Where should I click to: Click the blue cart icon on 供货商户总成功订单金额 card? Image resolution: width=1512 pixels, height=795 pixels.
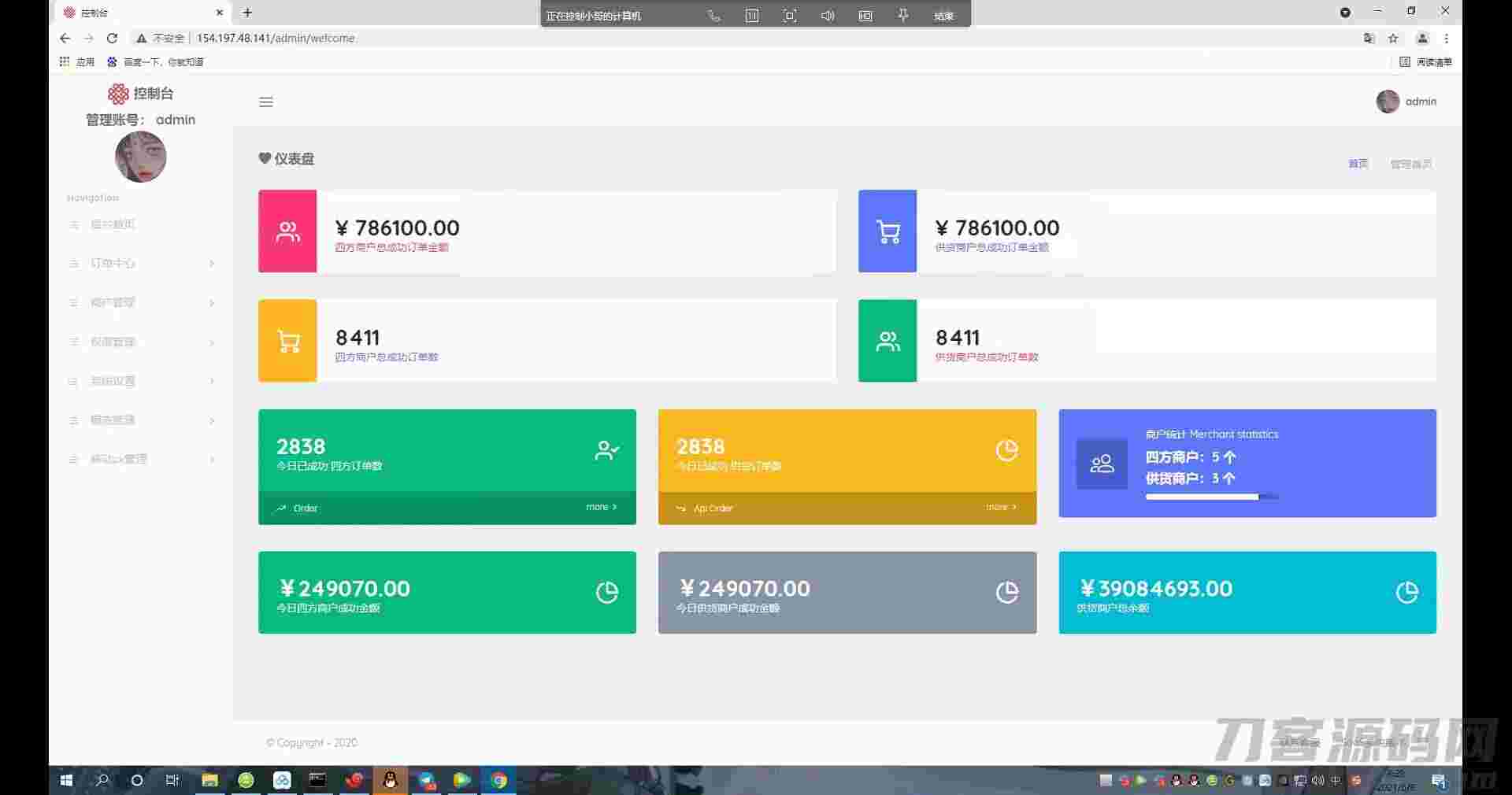click(x=888, y=231)
